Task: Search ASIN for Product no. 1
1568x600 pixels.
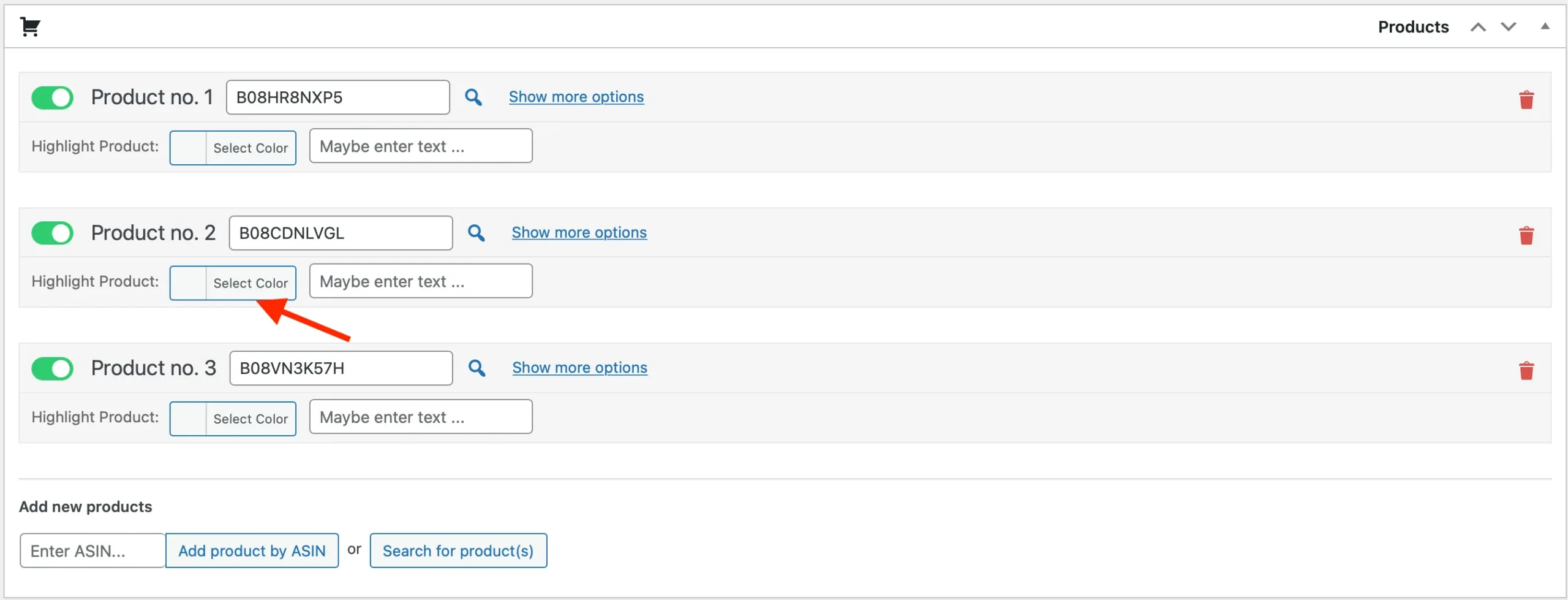Action: tap(473, 97)
